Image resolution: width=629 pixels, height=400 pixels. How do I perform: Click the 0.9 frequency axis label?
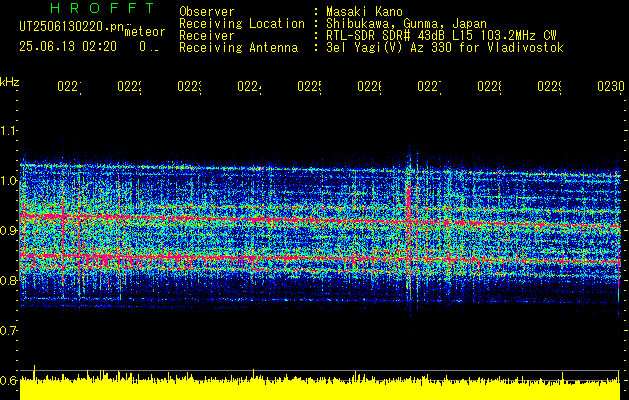pos(8,231)
